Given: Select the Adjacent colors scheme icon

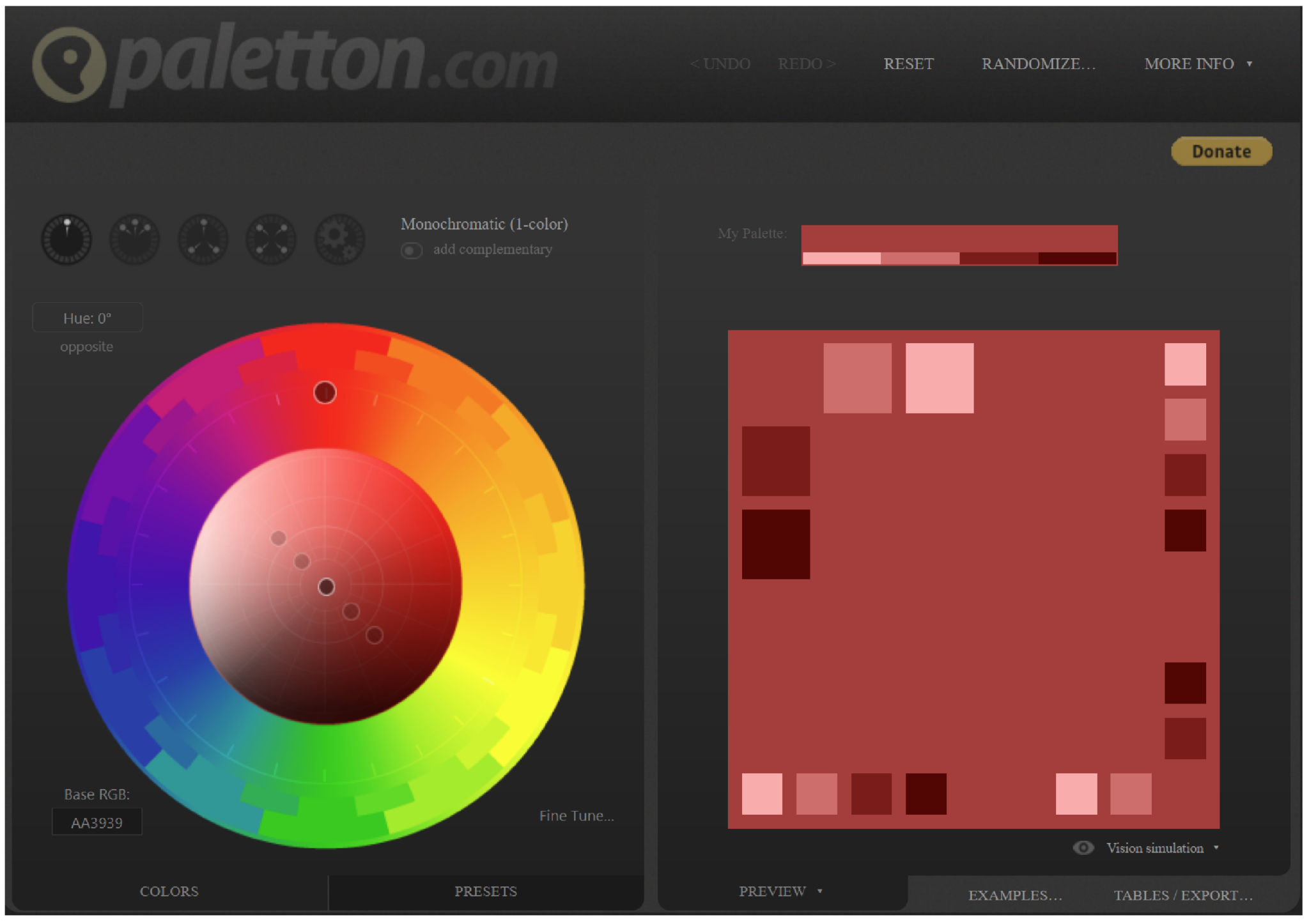Looking at the screenshot, I should pos(135,239).
